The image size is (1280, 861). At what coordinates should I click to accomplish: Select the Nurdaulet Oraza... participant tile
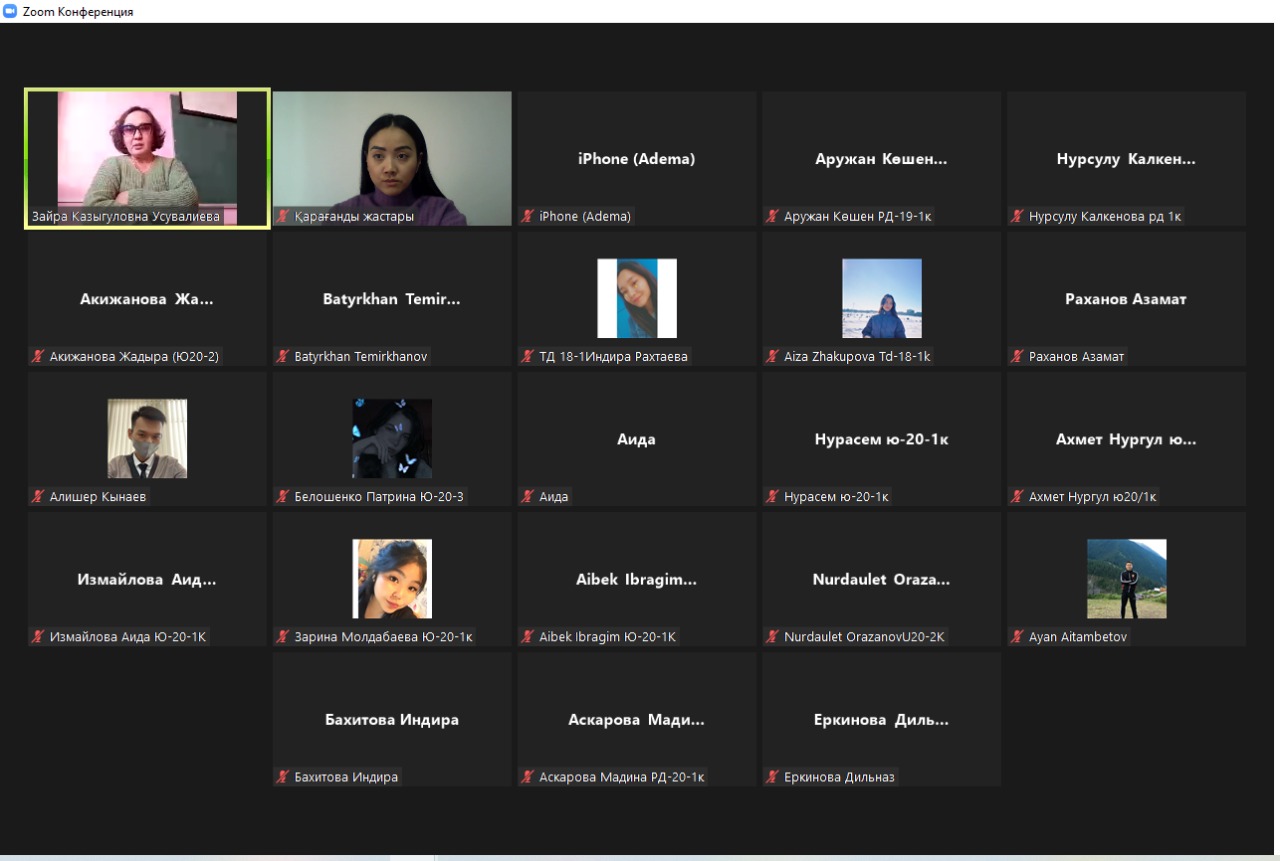[x=881, y=579]
